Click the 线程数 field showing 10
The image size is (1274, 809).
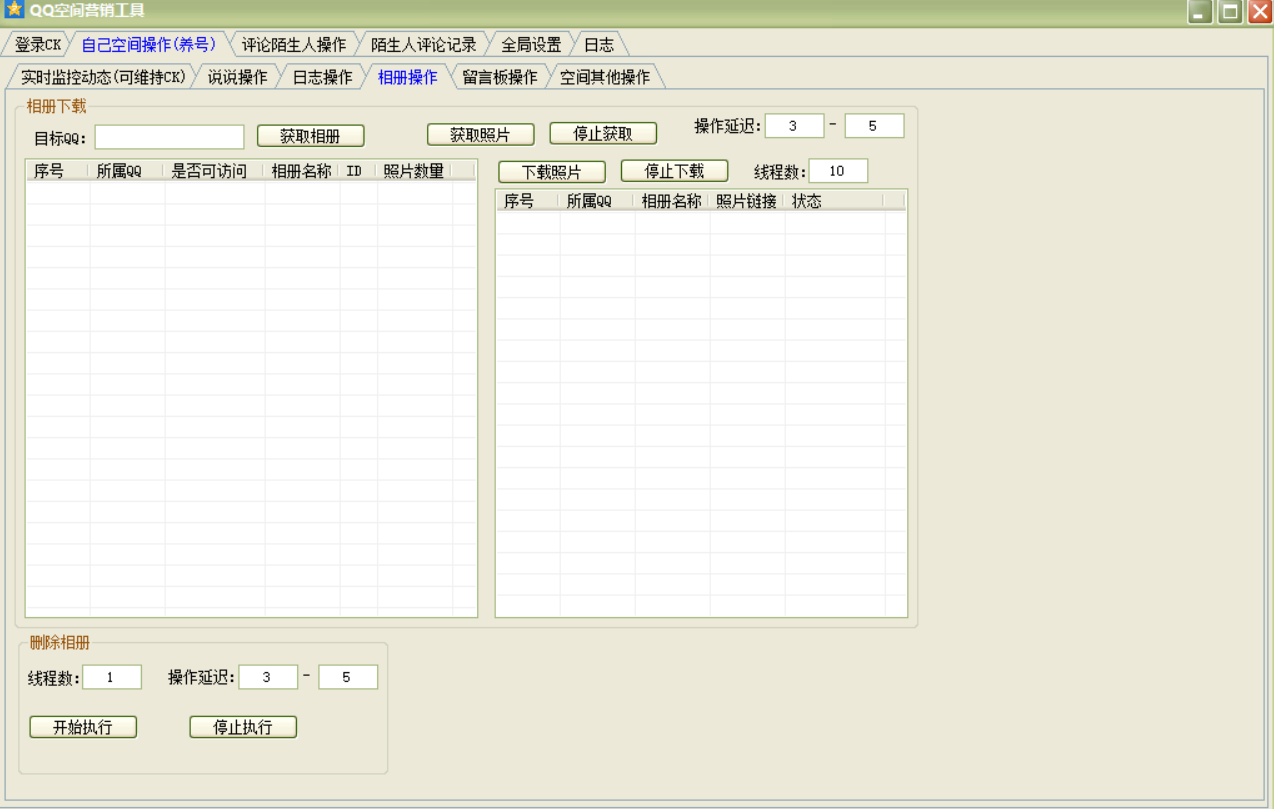coord(838,171)
